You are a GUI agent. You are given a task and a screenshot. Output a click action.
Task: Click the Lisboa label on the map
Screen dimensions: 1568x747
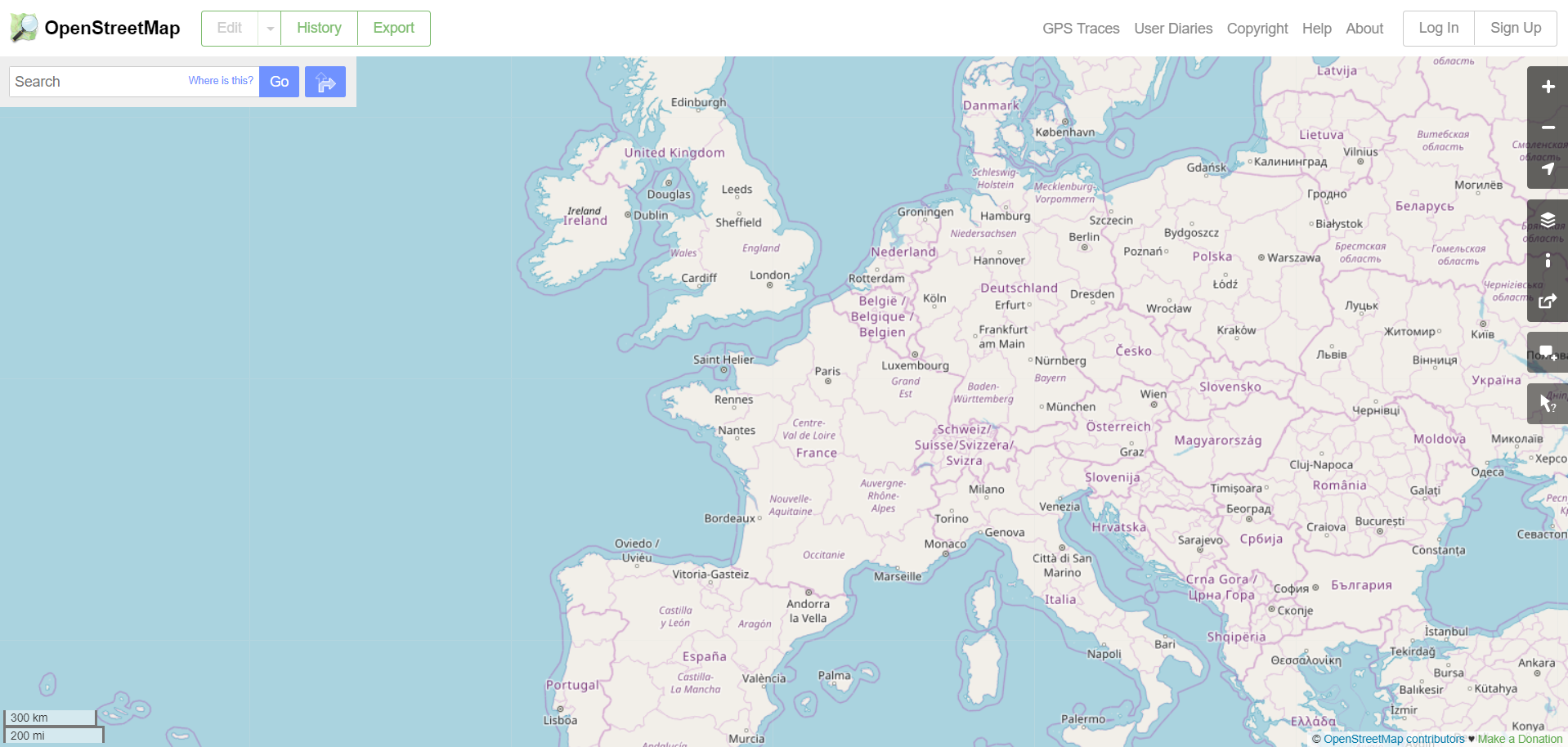[560, 721]
